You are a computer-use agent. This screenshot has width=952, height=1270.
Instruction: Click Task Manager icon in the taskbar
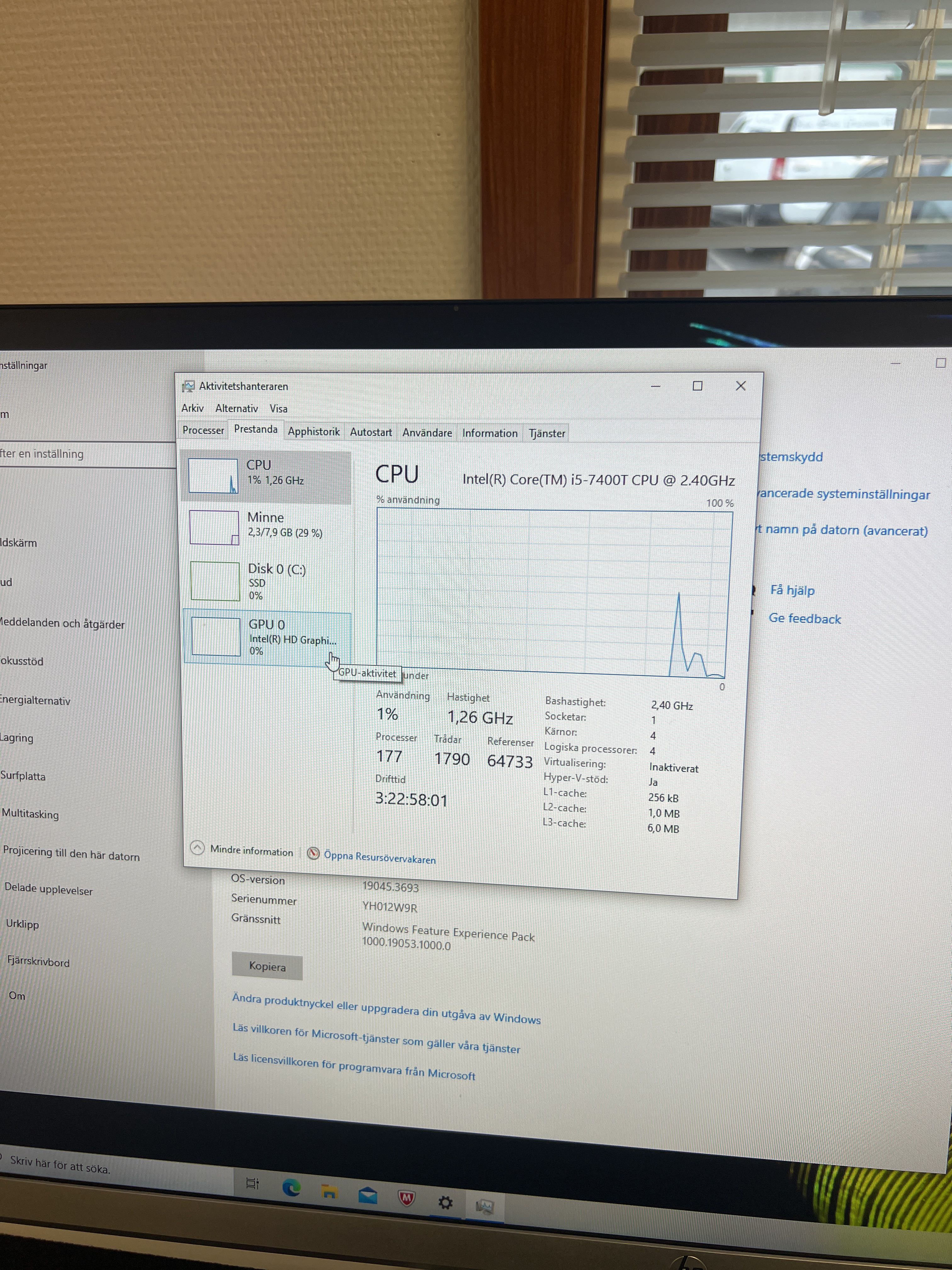click(x=485, y=1206)
